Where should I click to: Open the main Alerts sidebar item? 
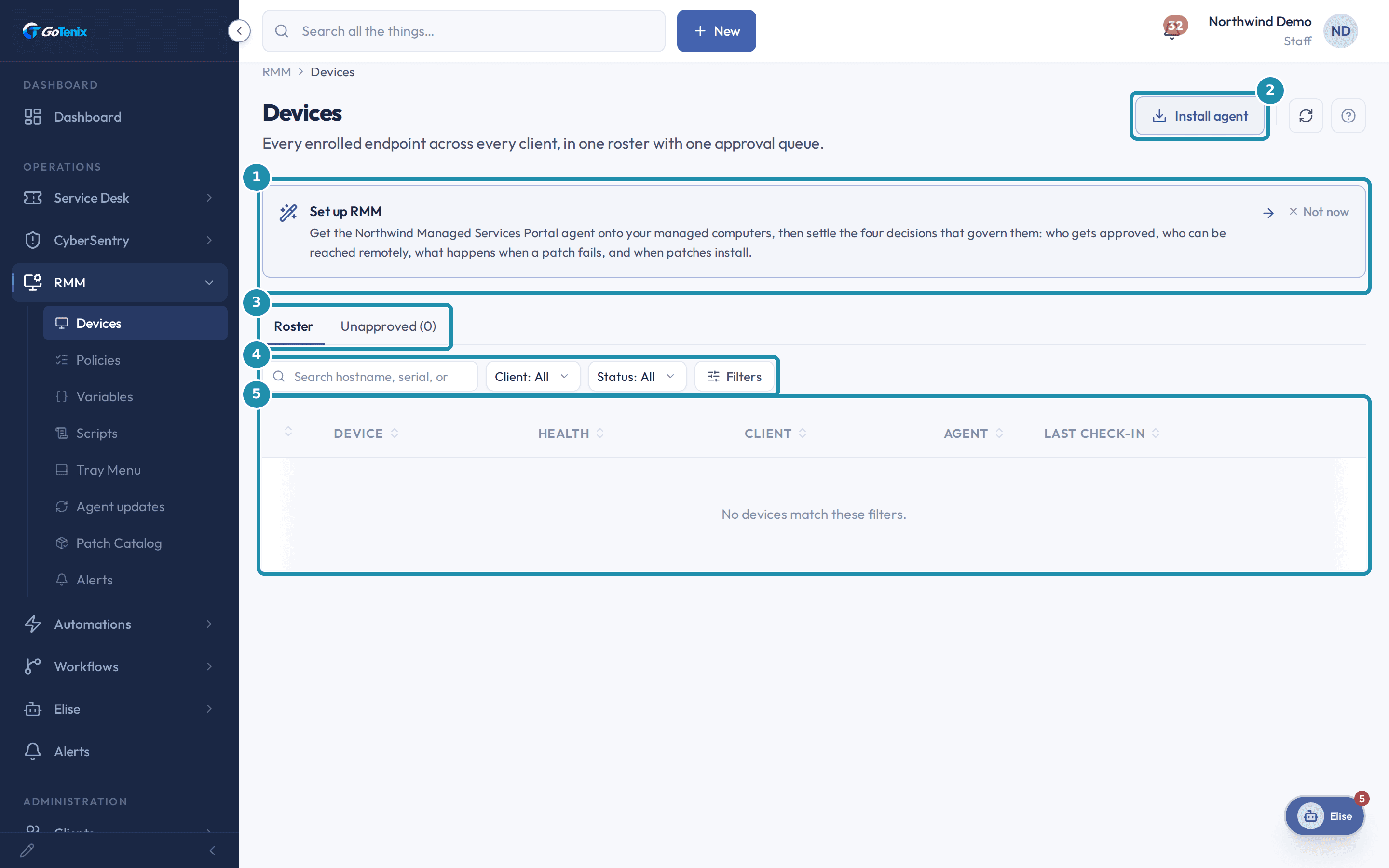[x=120, y=751]
